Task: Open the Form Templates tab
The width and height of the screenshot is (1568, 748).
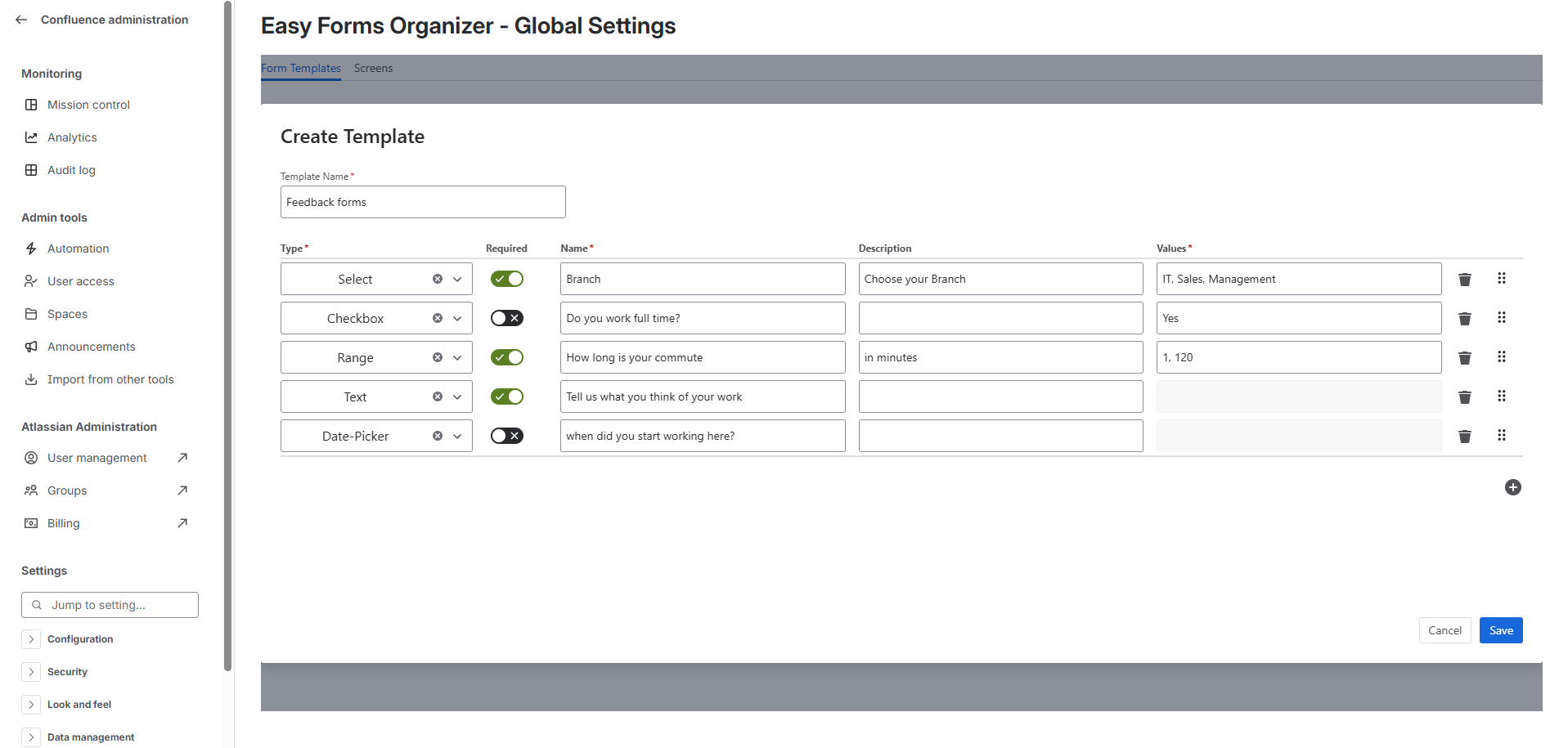Action: pyautogui.click(x=301, y=69)
